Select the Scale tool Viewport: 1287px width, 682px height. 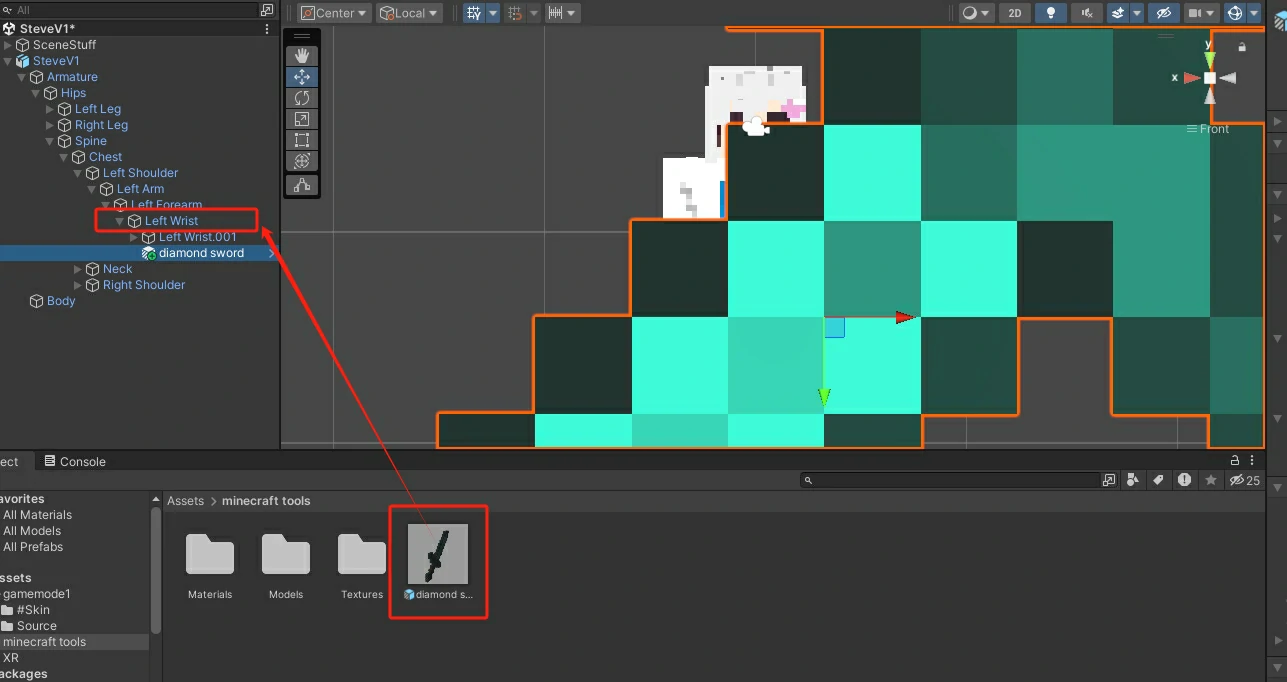point(302,119)
